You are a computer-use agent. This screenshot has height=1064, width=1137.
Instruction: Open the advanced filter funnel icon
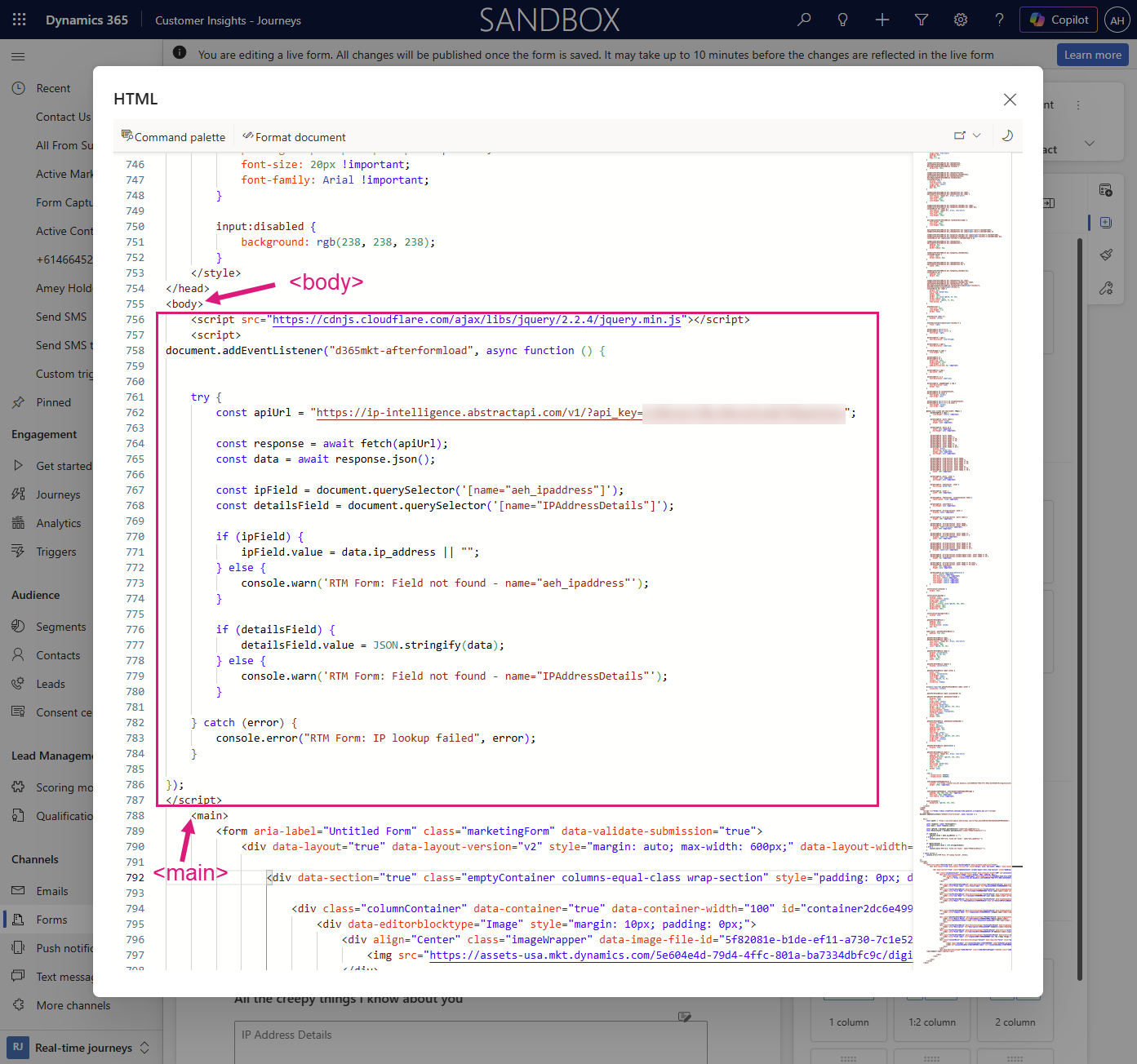click(x=922, y=20)
